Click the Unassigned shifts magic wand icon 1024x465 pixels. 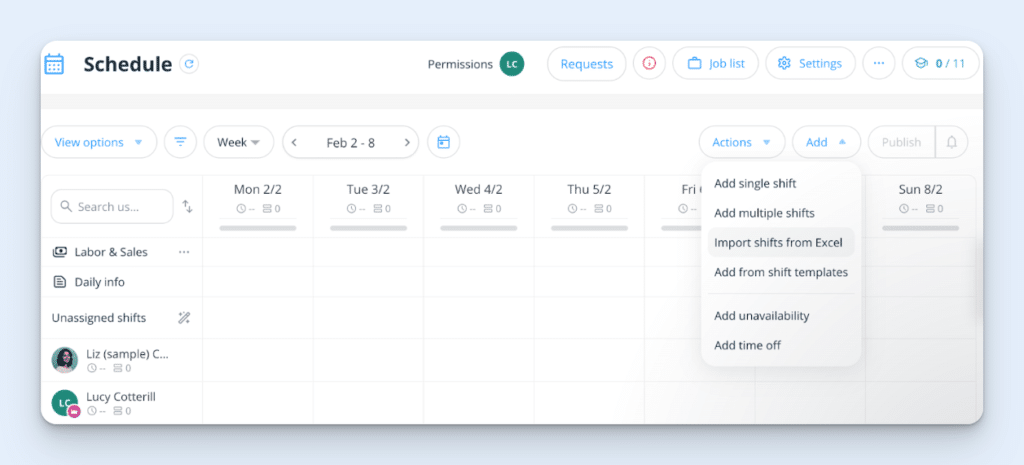184,318
